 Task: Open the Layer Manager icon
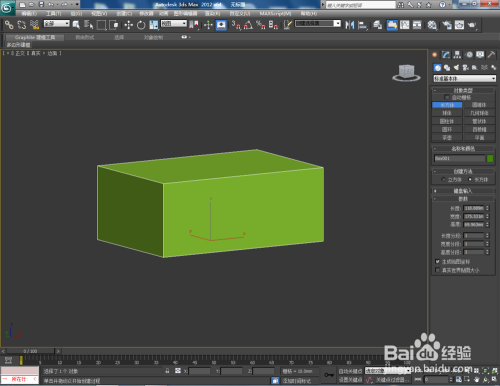coord(377,25)
